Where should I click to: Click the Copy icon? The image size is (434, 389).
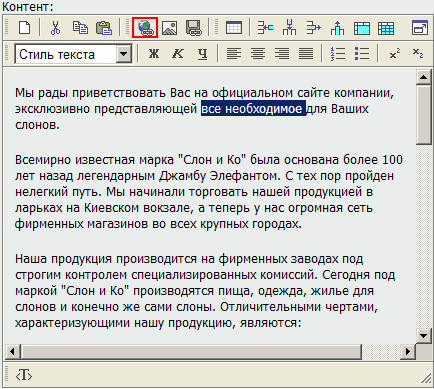pos(80,28)
